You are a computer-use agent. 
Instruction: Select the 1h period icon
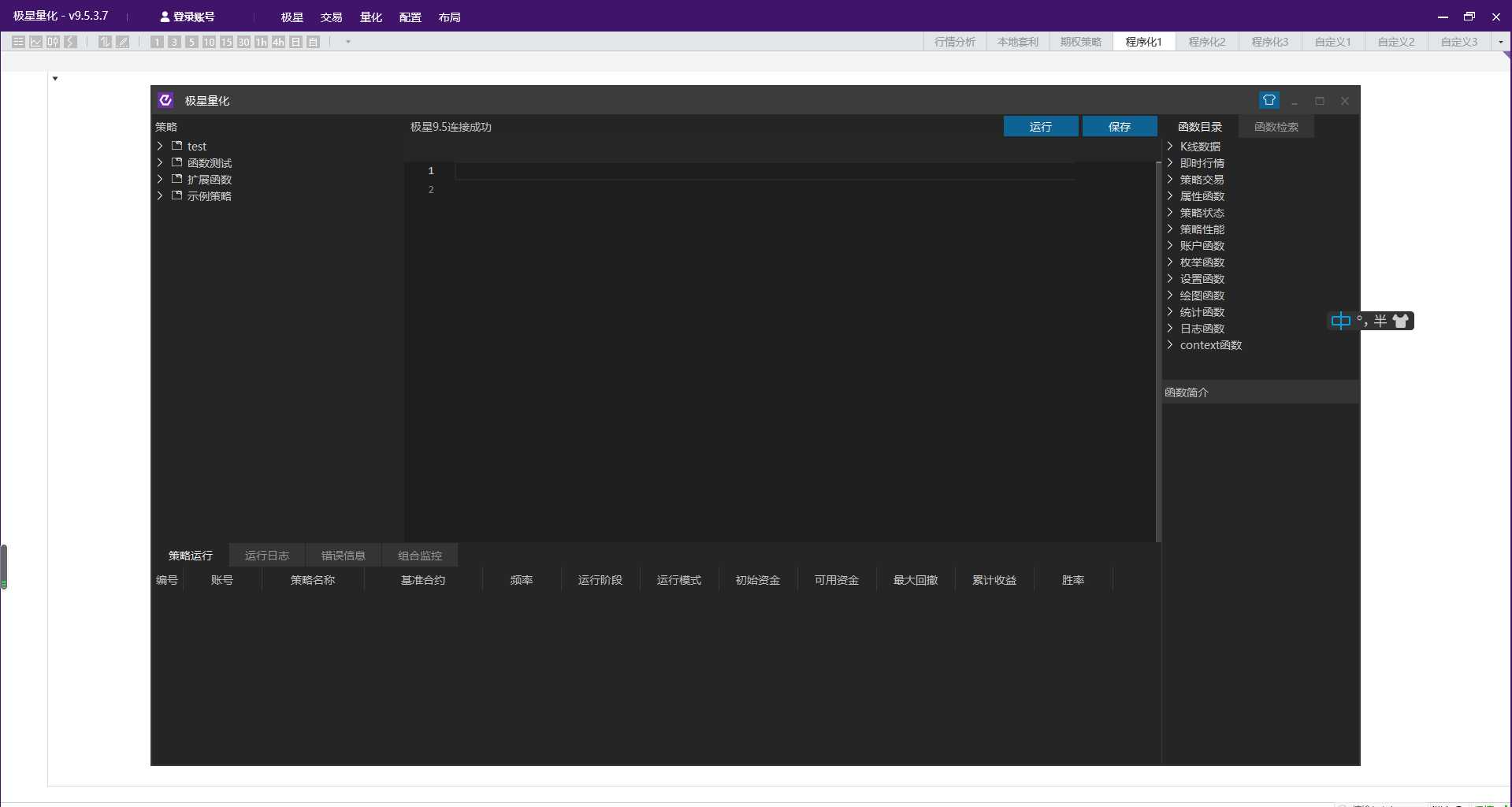[261, 42]
